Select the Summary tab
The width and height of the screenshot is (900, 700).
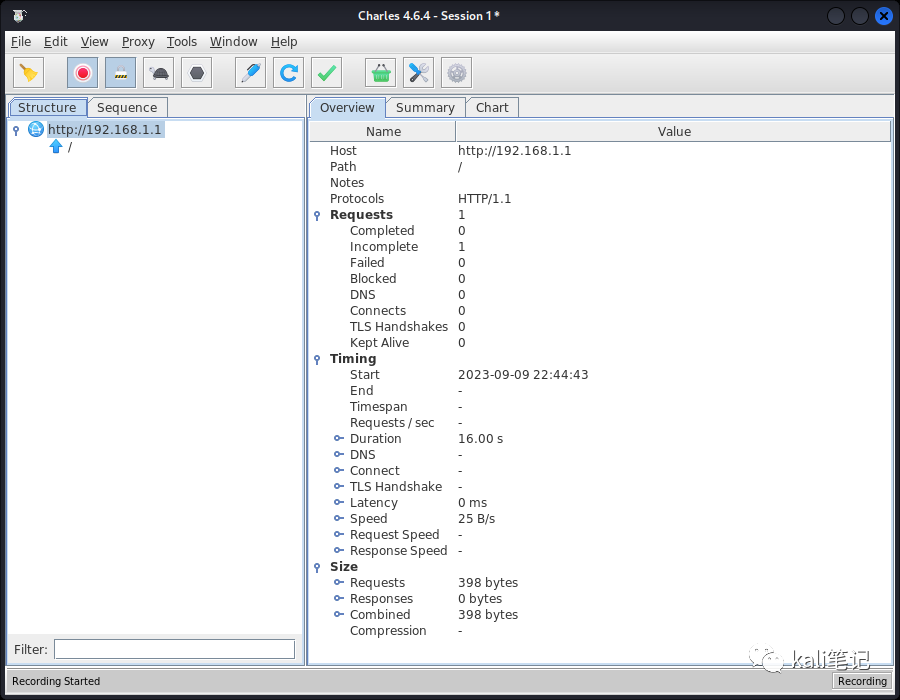(x=425, y=108)
